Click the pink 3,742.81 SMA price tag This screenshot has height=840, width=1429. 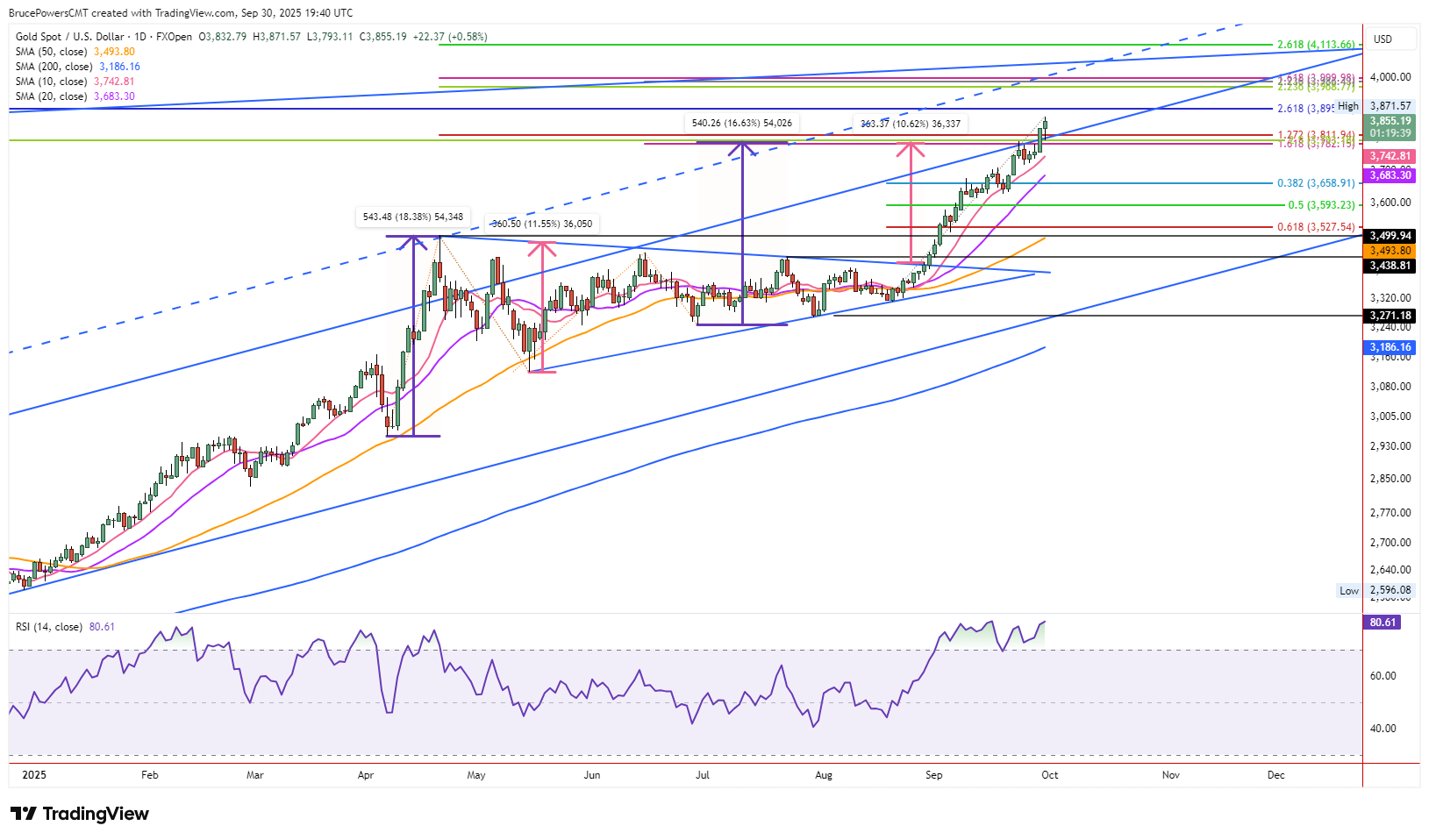tap(1390, 156)
